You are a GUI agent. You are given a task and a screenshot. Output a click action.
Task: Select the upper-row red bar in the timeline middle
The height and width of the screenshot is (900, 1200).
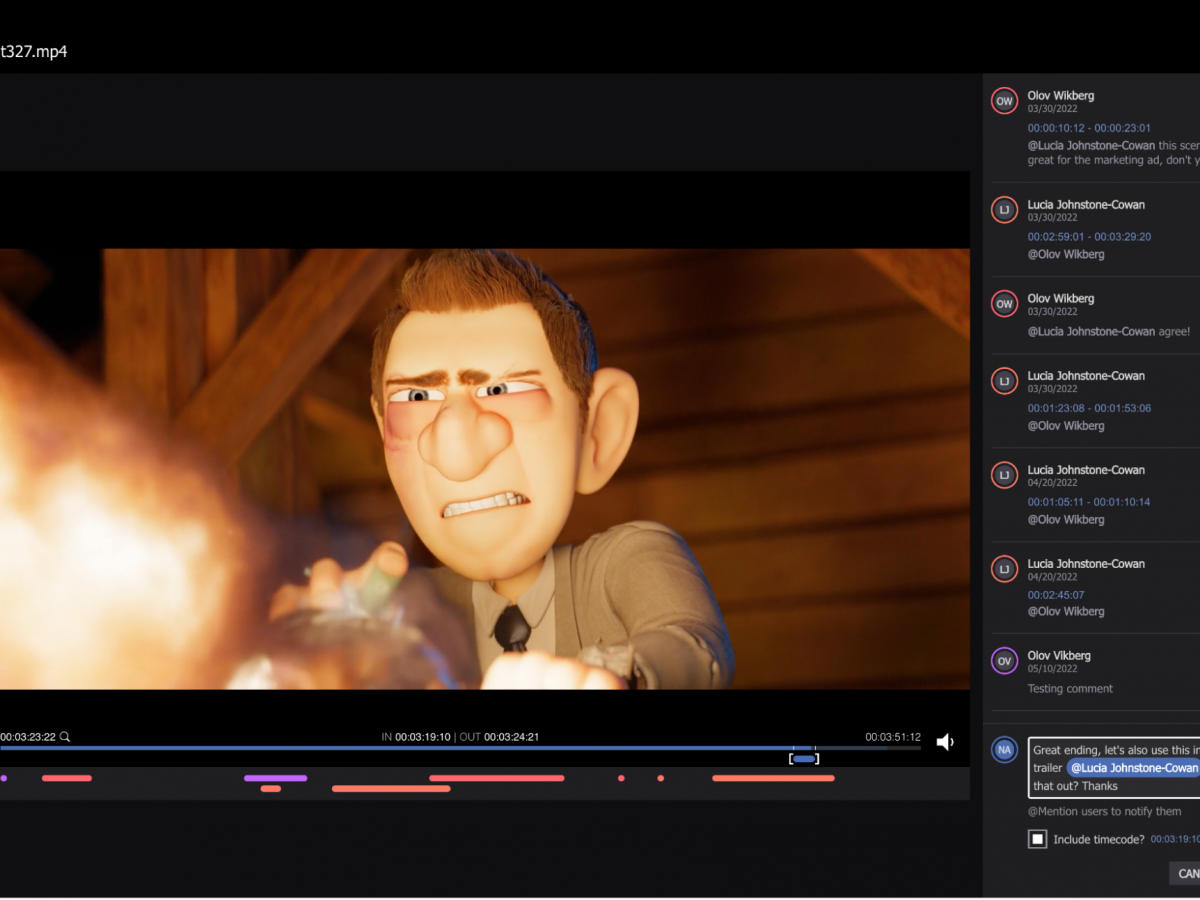[497, 778]
